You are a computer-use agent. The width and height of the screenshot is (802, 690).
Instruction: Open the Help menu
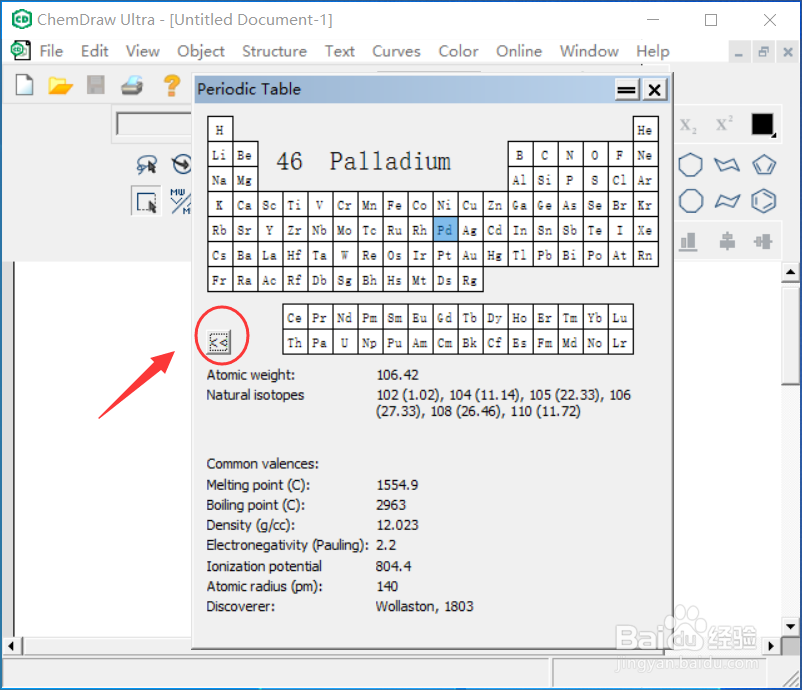[x=653, y=51]
